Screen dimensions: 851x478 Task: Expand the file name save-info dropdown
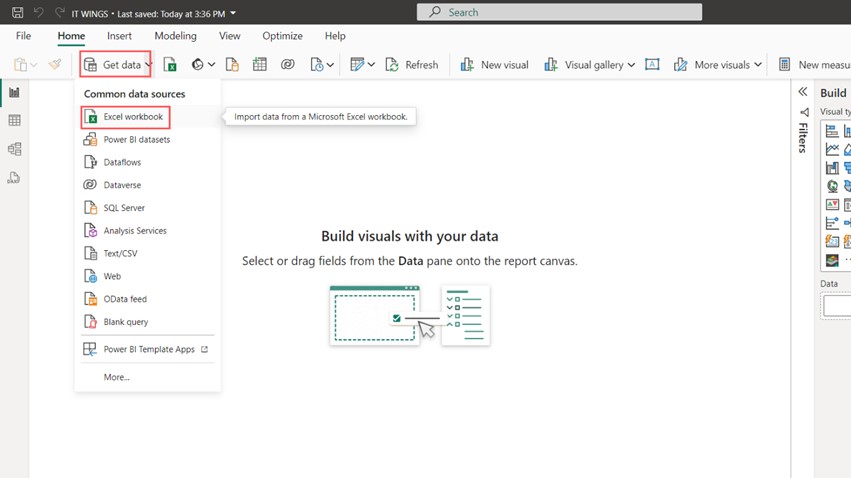pyautogui.click(x=233, y=13)
